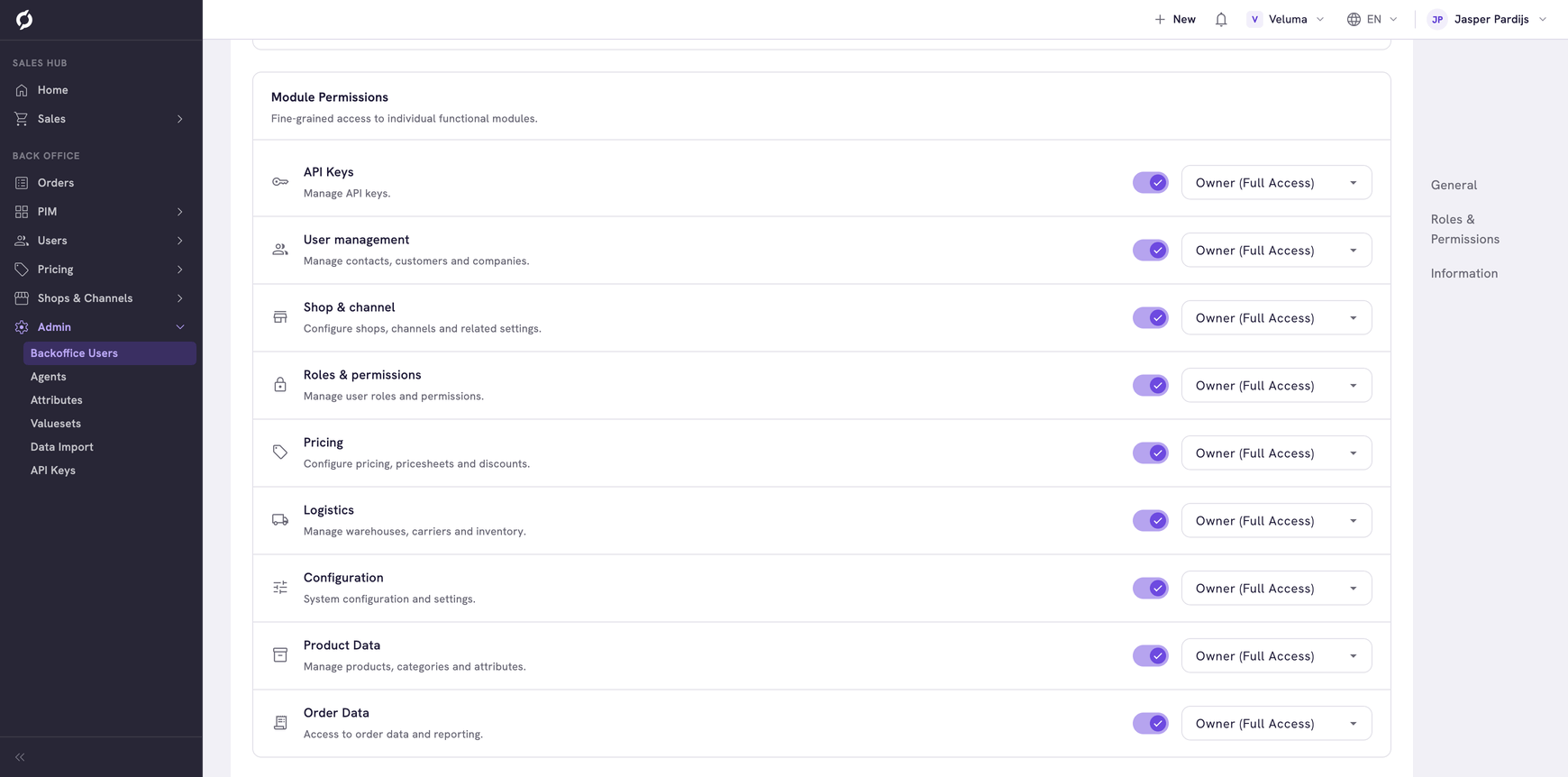Toggle the Logistics permission switch

[x=1151, y=520]
